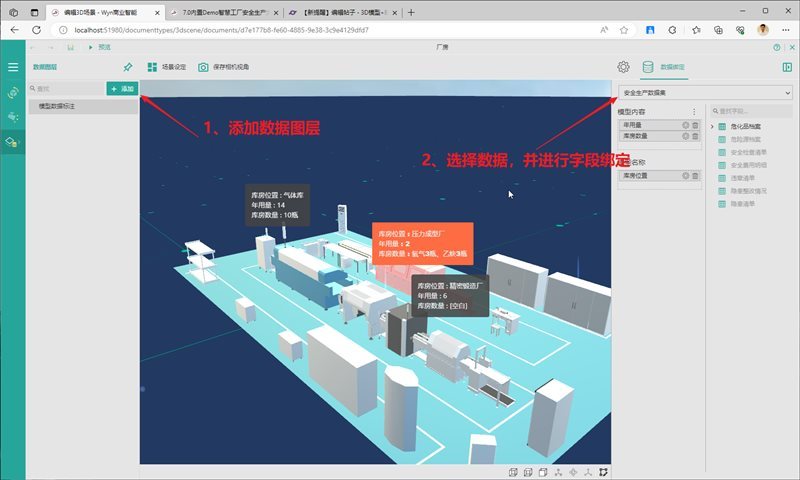
Task: Click the three-axis icon below the scene
Action: 588,472
